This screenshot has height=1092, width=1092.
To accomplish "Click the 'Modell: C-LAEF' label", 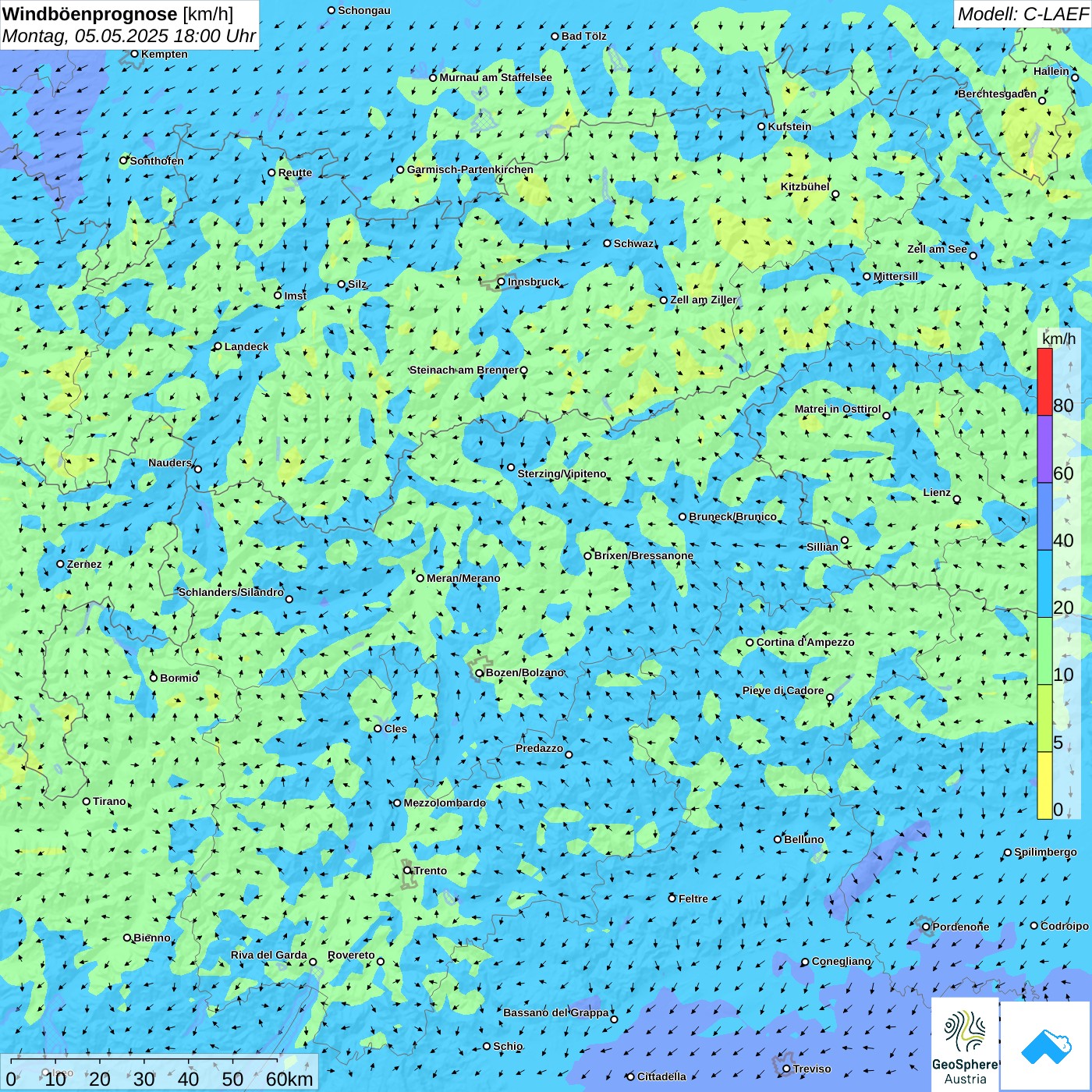I will pos(1023,14).
